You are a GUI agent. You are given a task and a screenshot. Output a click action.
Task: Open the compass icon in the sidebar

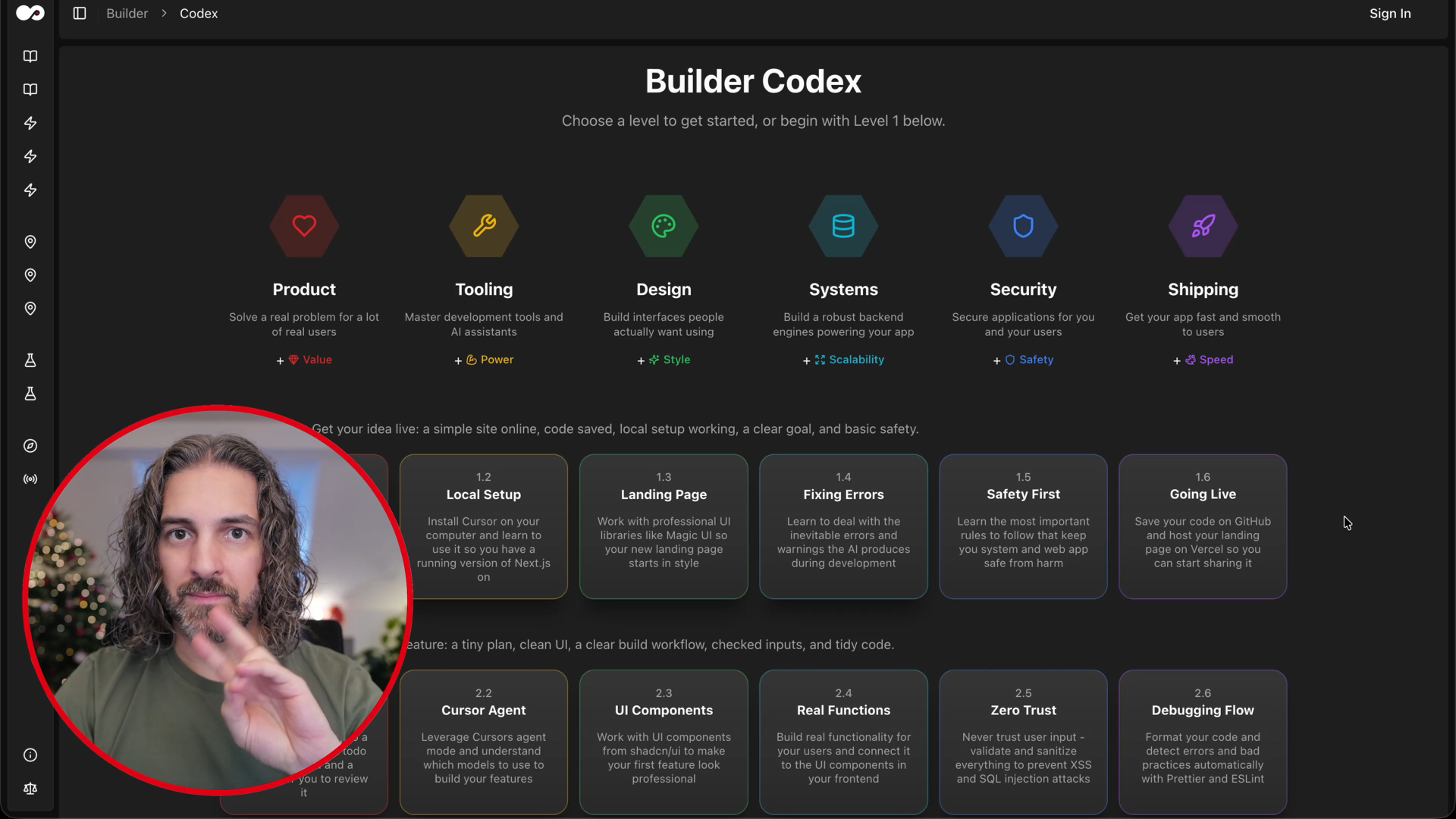[x=30, y=446]
